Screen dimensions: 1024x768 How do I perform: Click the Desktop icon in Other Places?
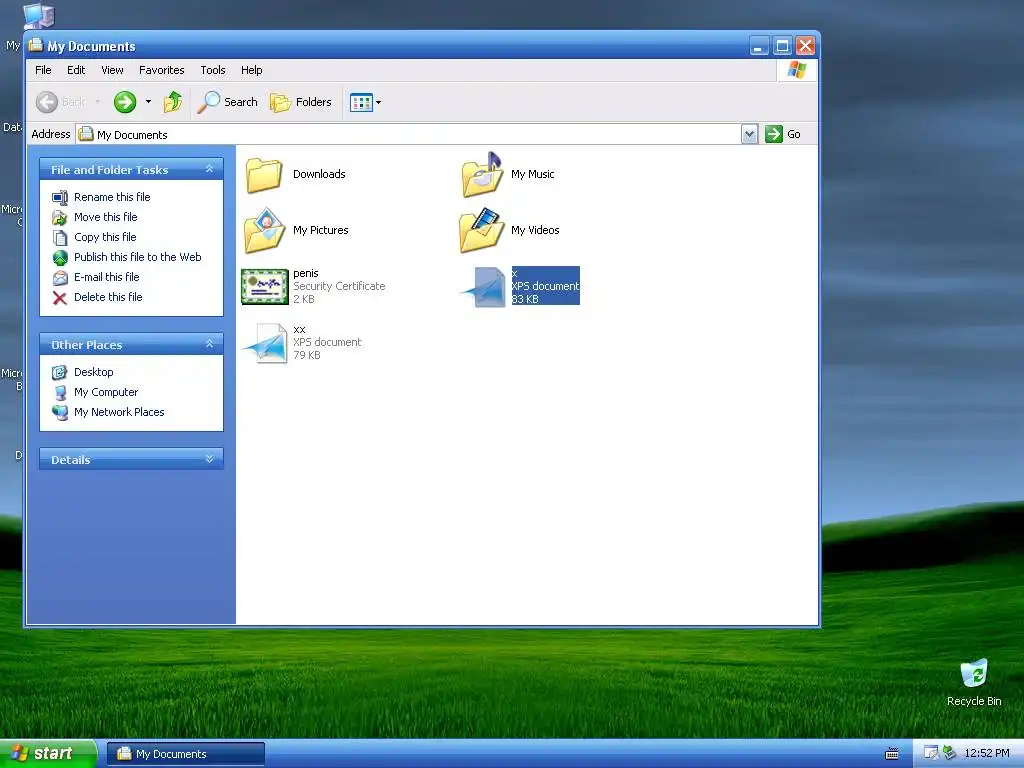point(60,372)
